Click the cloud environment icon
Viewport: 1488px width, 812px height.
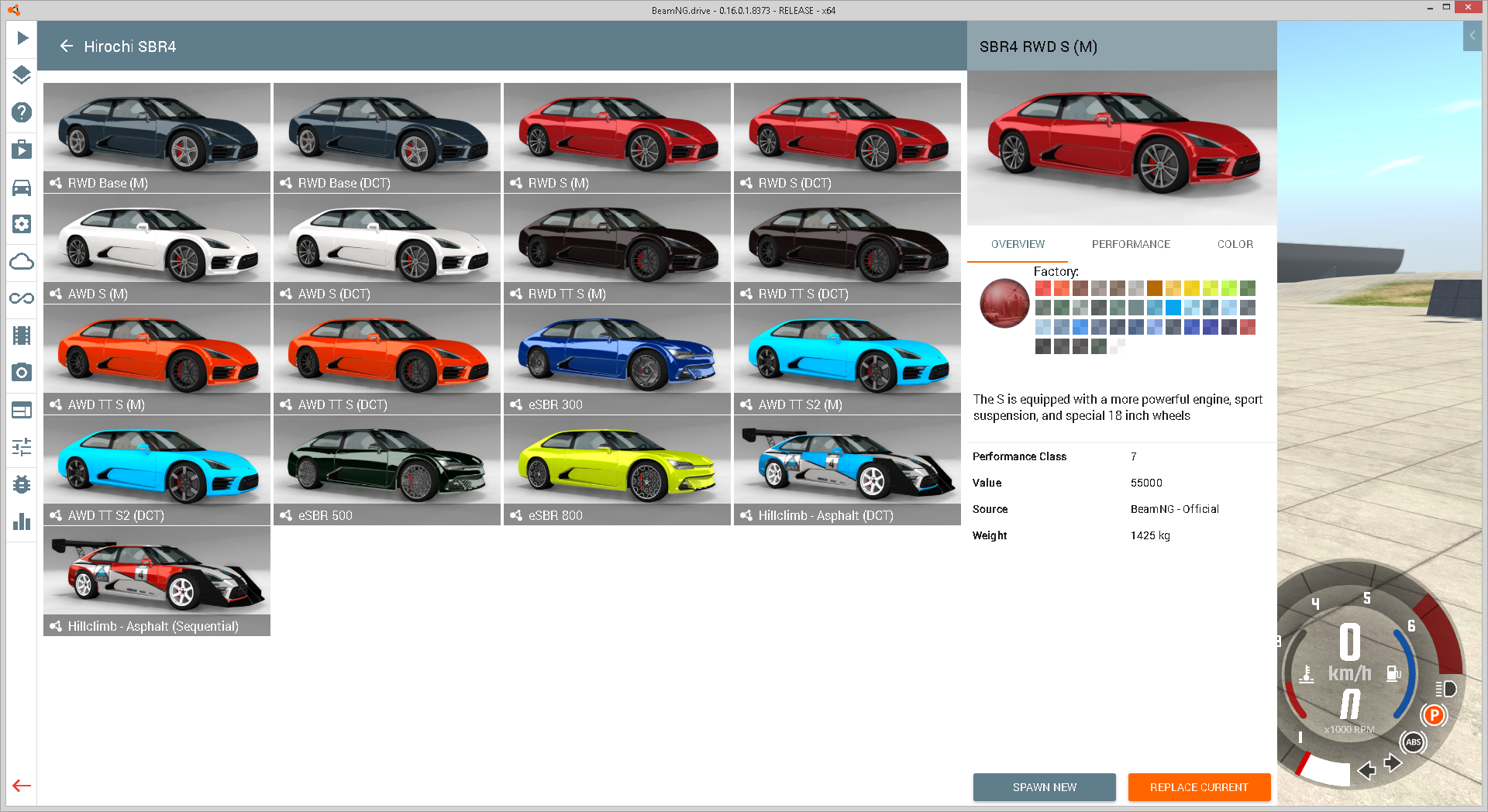click(x=22, y=261)
